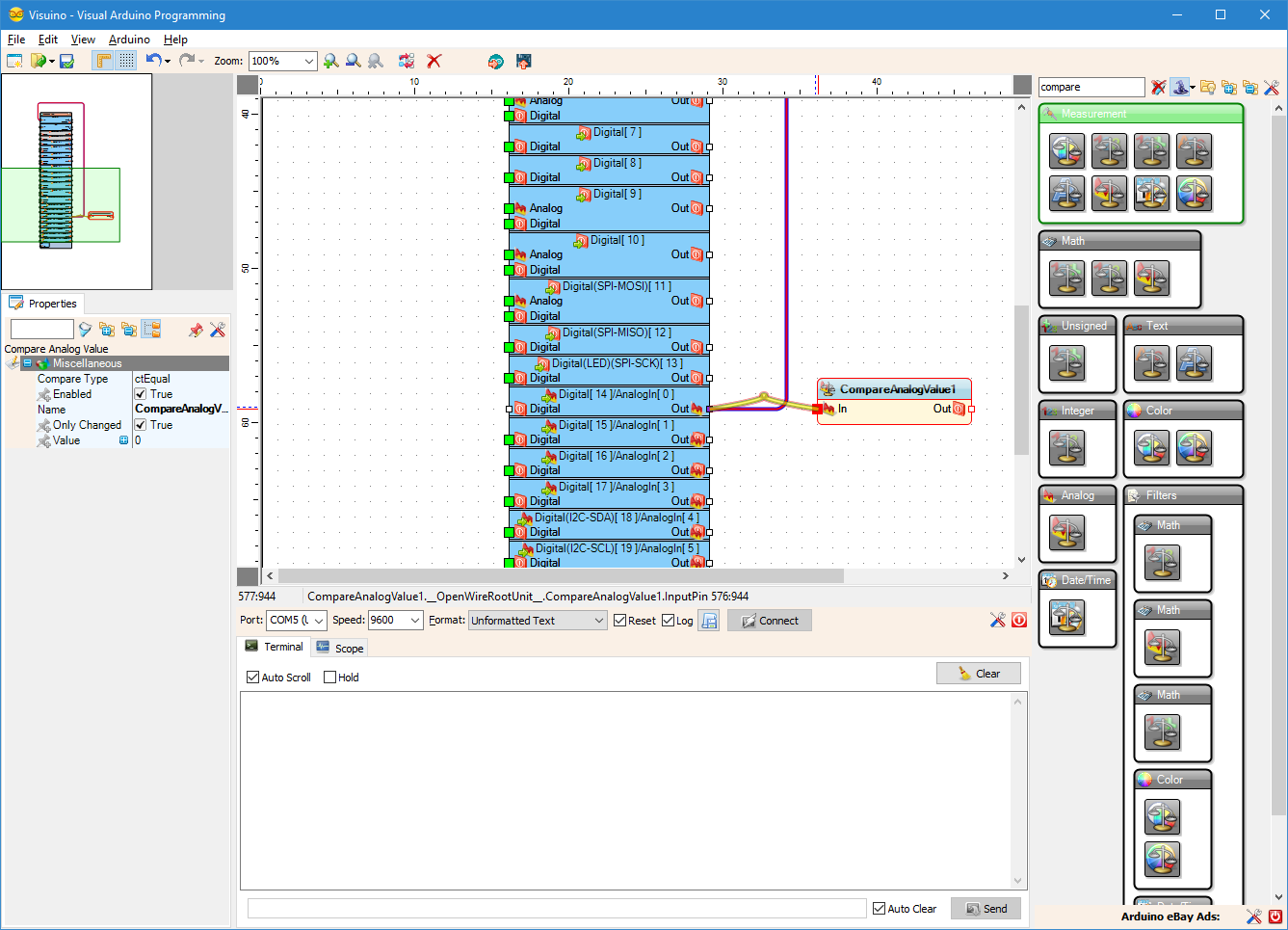This screenshot has width=1288, height=930.
Task: Click the properties filter funnel icon
Action: click(85, 330)
